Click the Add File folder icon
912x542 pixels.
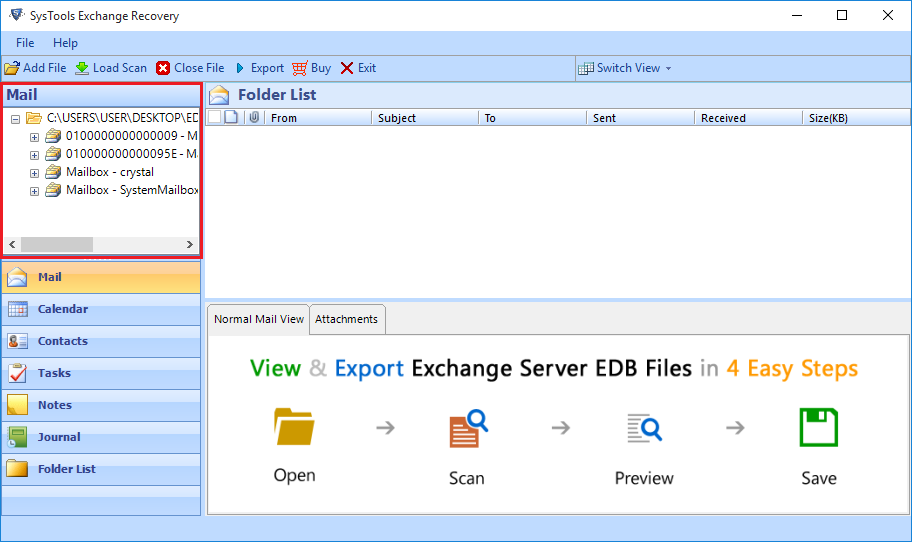pos(12,68)
